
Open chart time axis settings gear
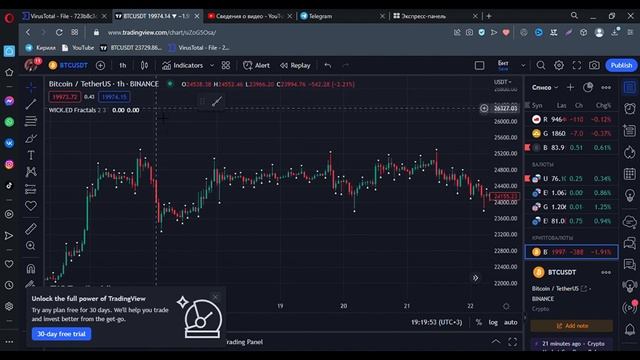[506, 306]
